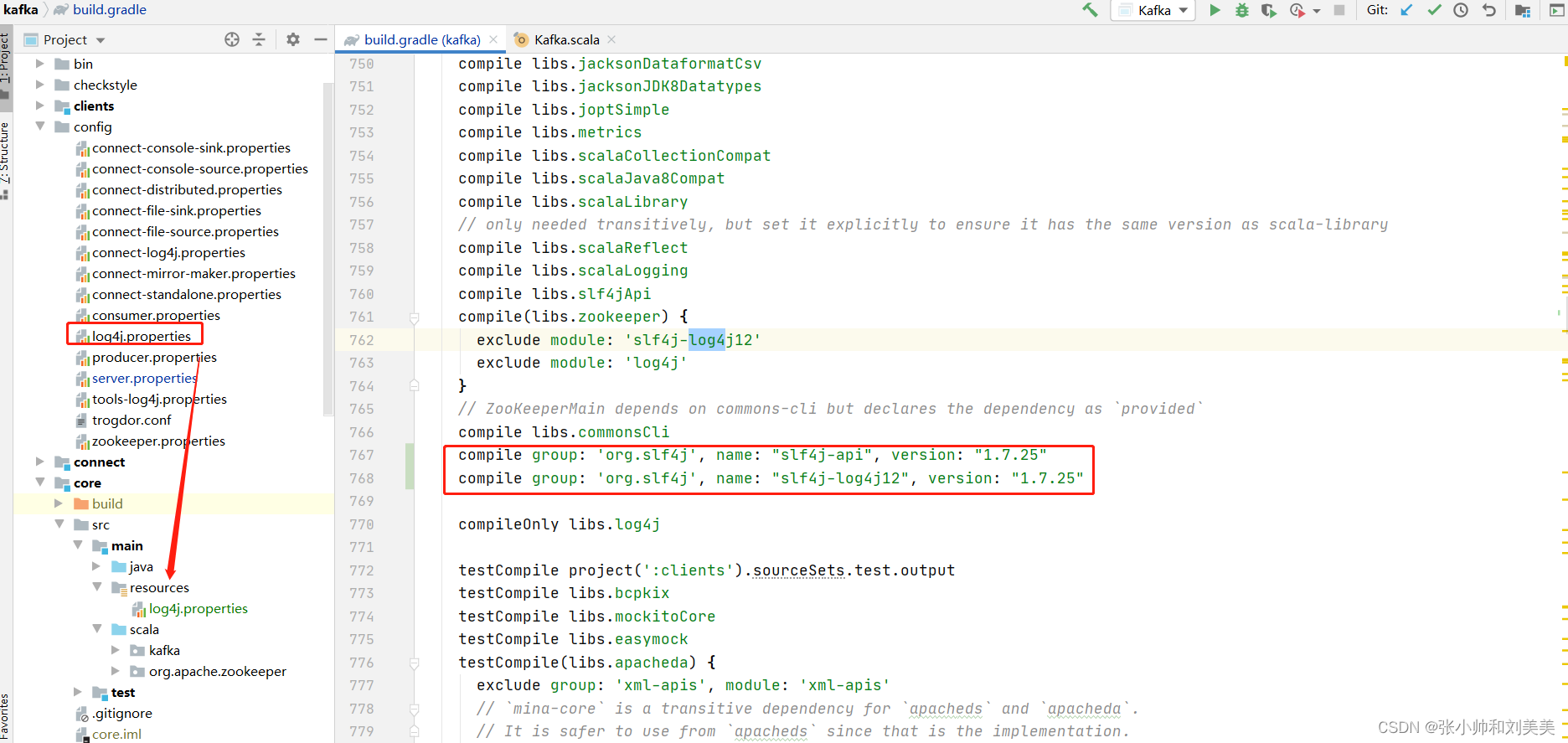
Task: Show Git history clock icon
Action: 1461,10
